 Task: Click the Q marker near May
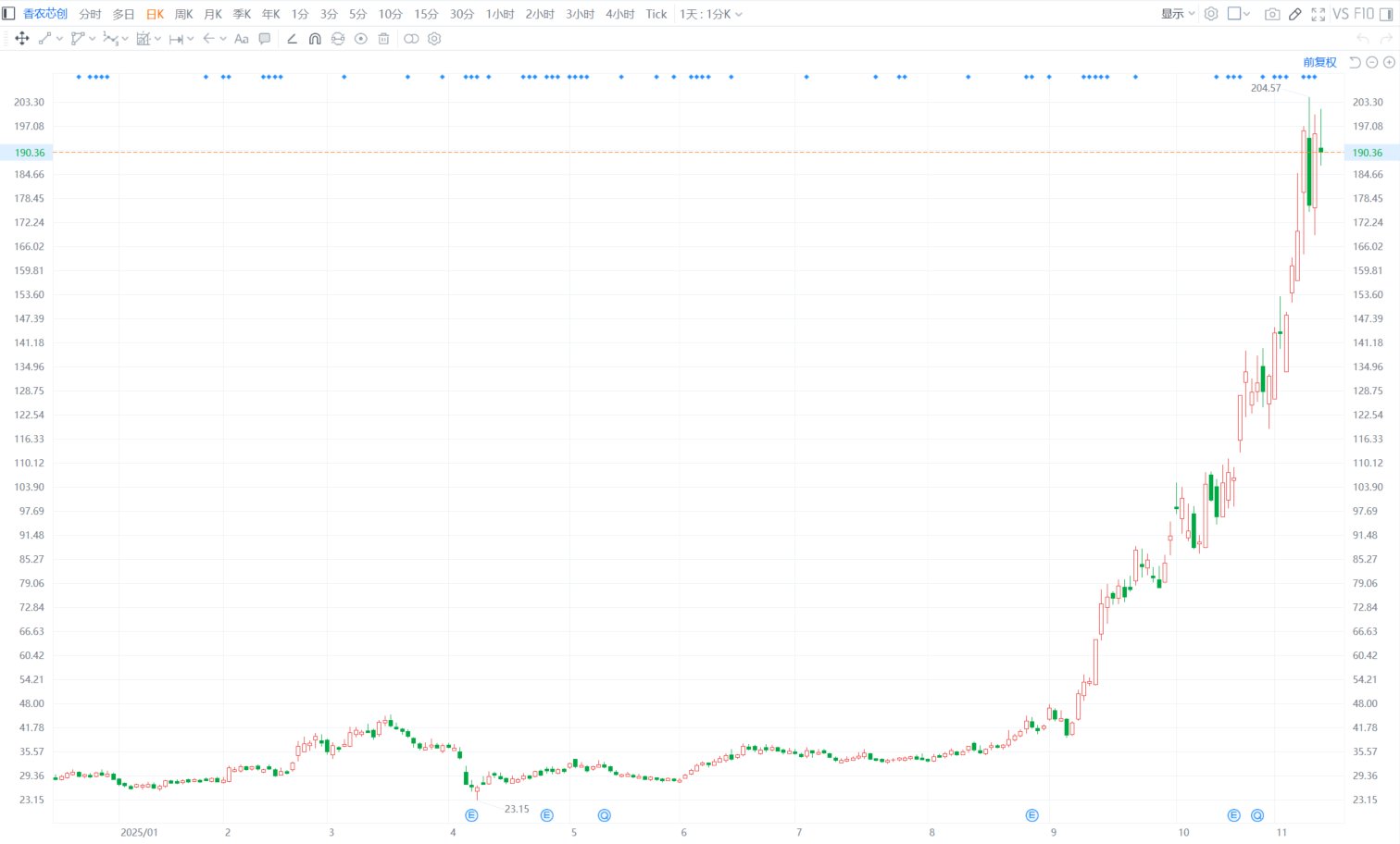[604, 815]
